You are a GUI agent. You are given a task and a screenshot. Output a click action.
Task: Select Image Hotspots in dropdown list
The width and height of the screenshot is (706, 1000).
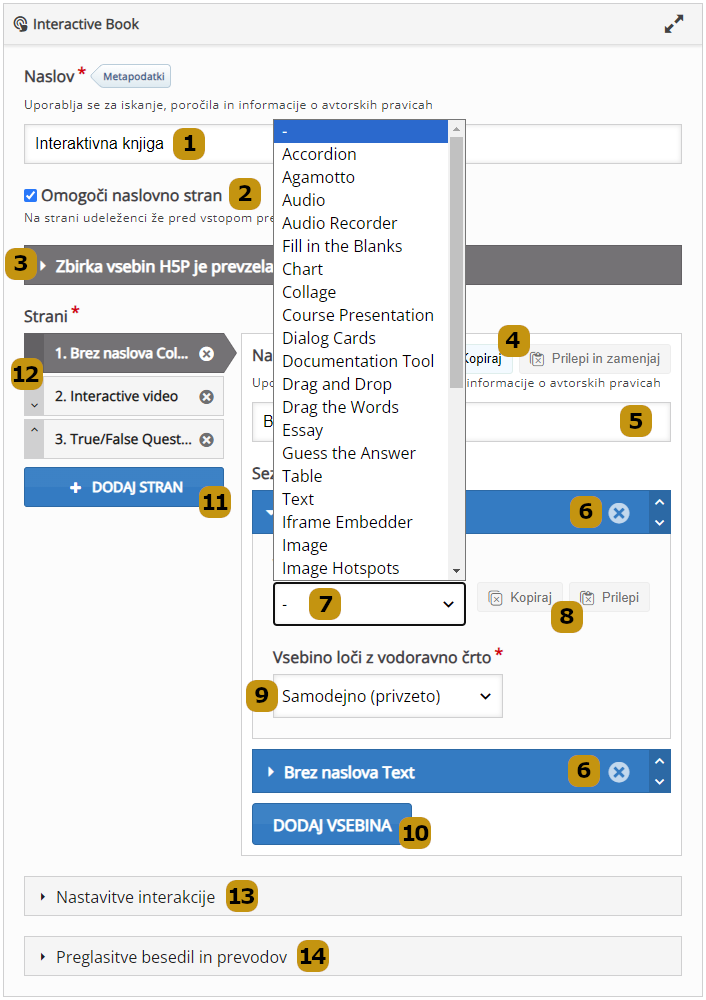[340, 568]
